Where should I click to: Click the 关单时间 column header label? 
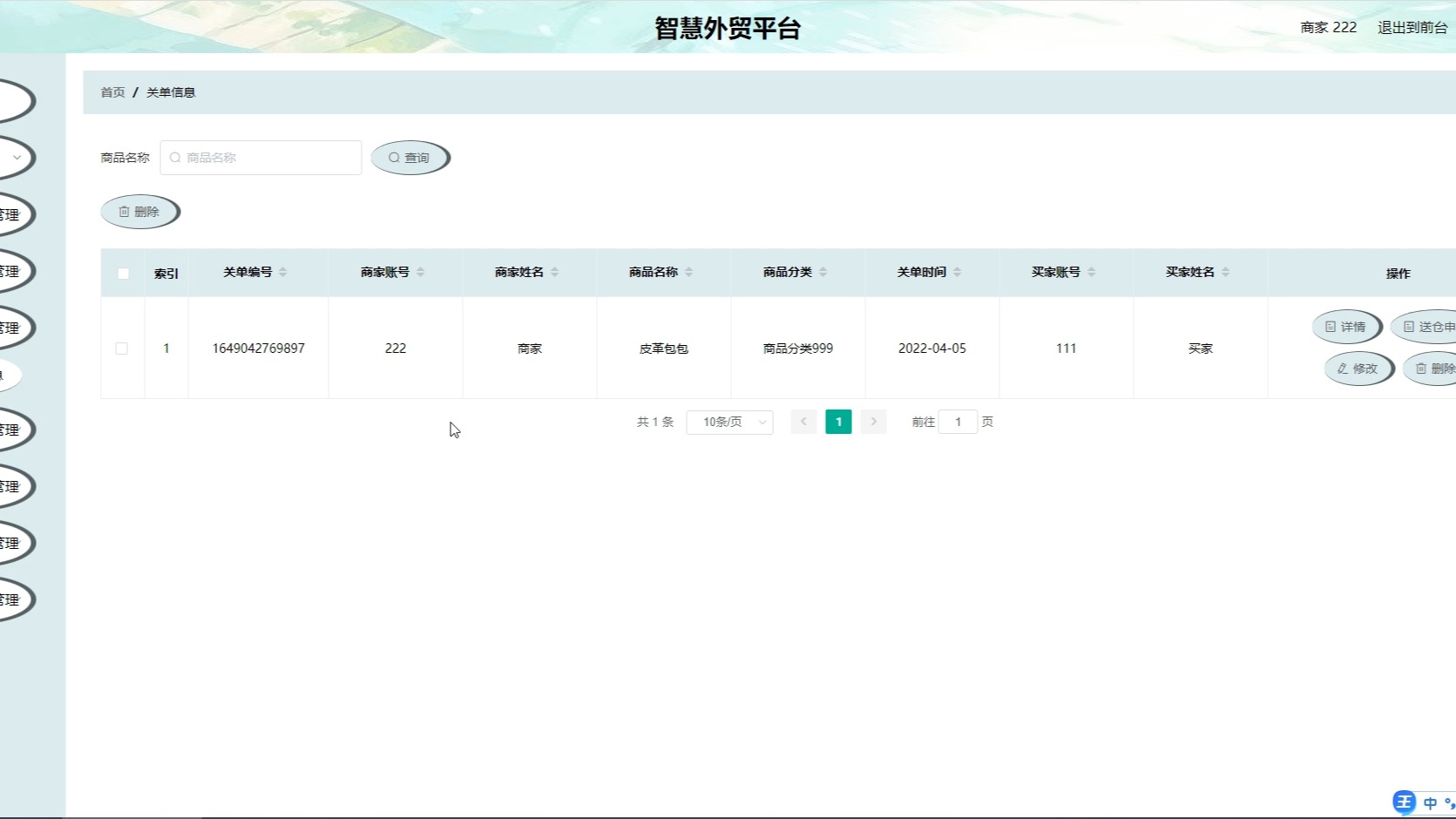click(922, 272)
